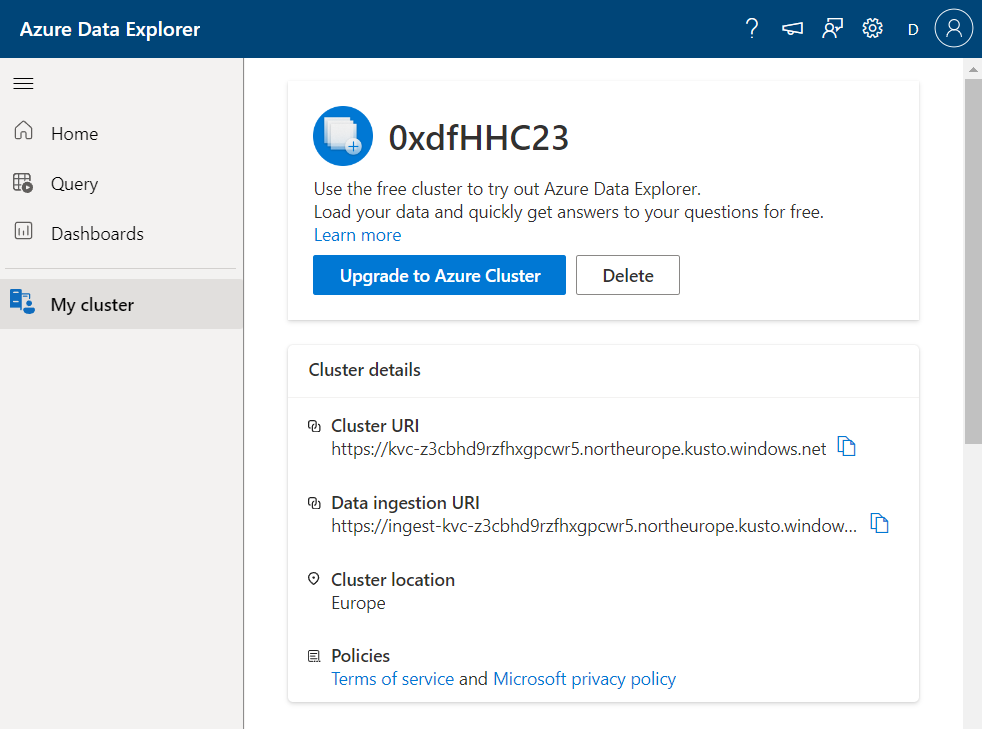This screenshot has height=729, width=982.
Task: Click the user account avatar icon
Action: point(953,29)
